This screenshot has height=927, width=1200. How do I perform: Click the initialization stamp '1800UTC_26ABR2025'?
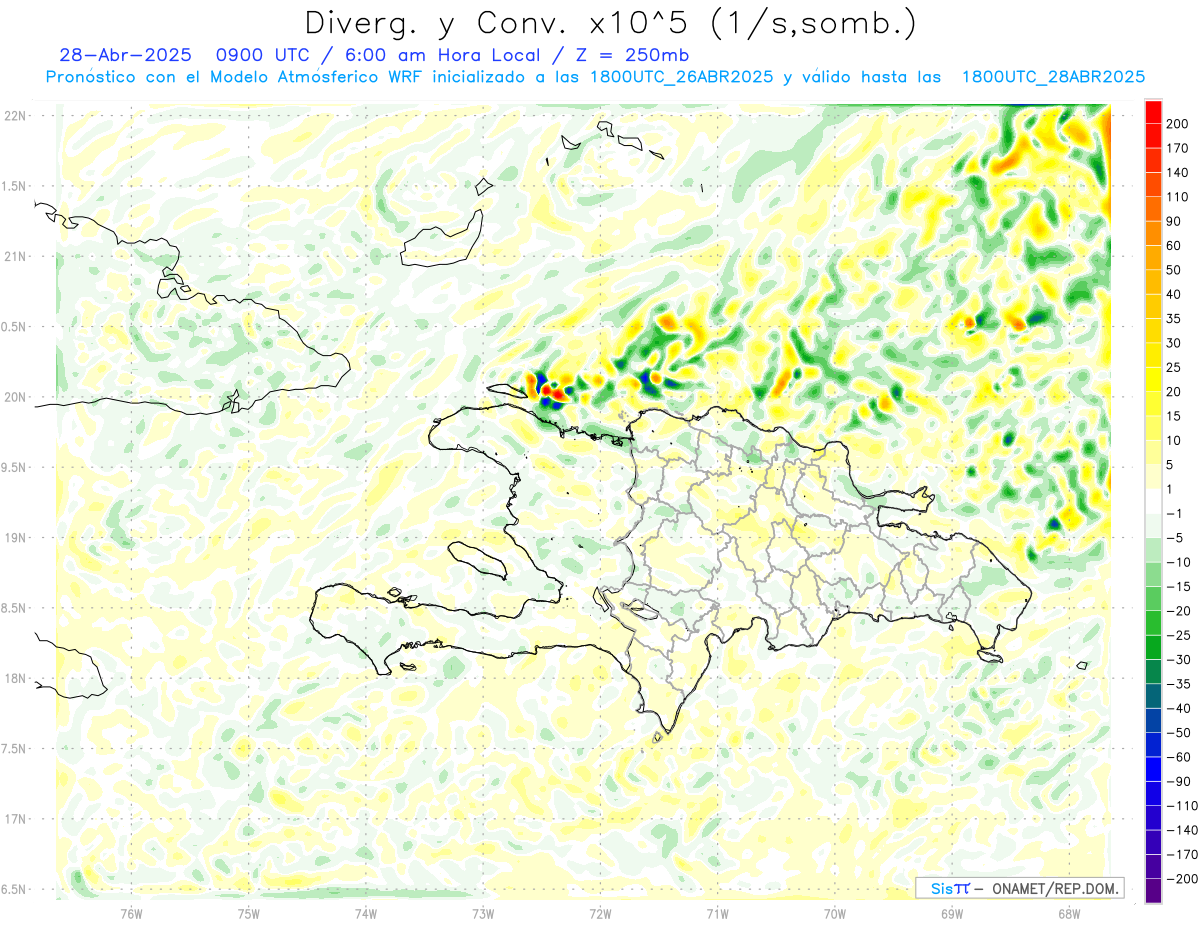click(682, 77)
